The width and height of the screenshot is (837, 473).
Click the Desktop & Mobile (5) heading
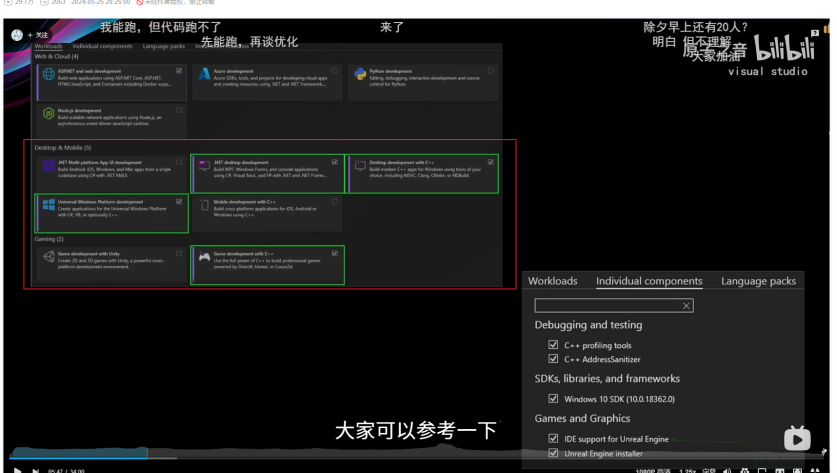tap(62, 148)
